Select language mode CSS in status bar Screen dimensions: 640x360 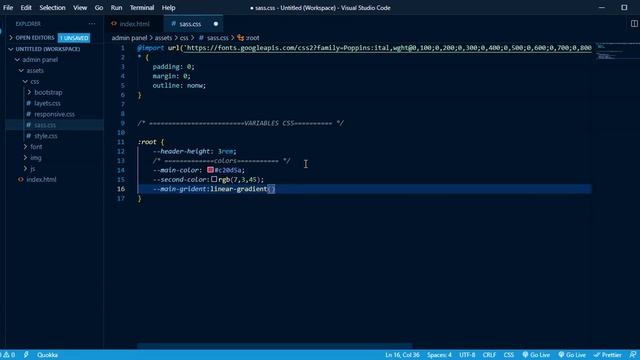(x=509, y=355)
